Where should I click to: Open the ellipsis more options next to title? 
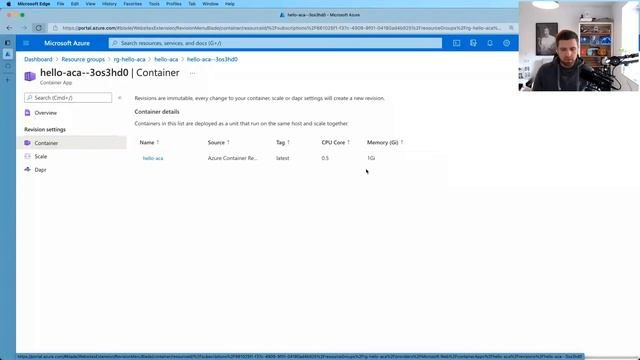pyautogui.click(x=193, y=73)
